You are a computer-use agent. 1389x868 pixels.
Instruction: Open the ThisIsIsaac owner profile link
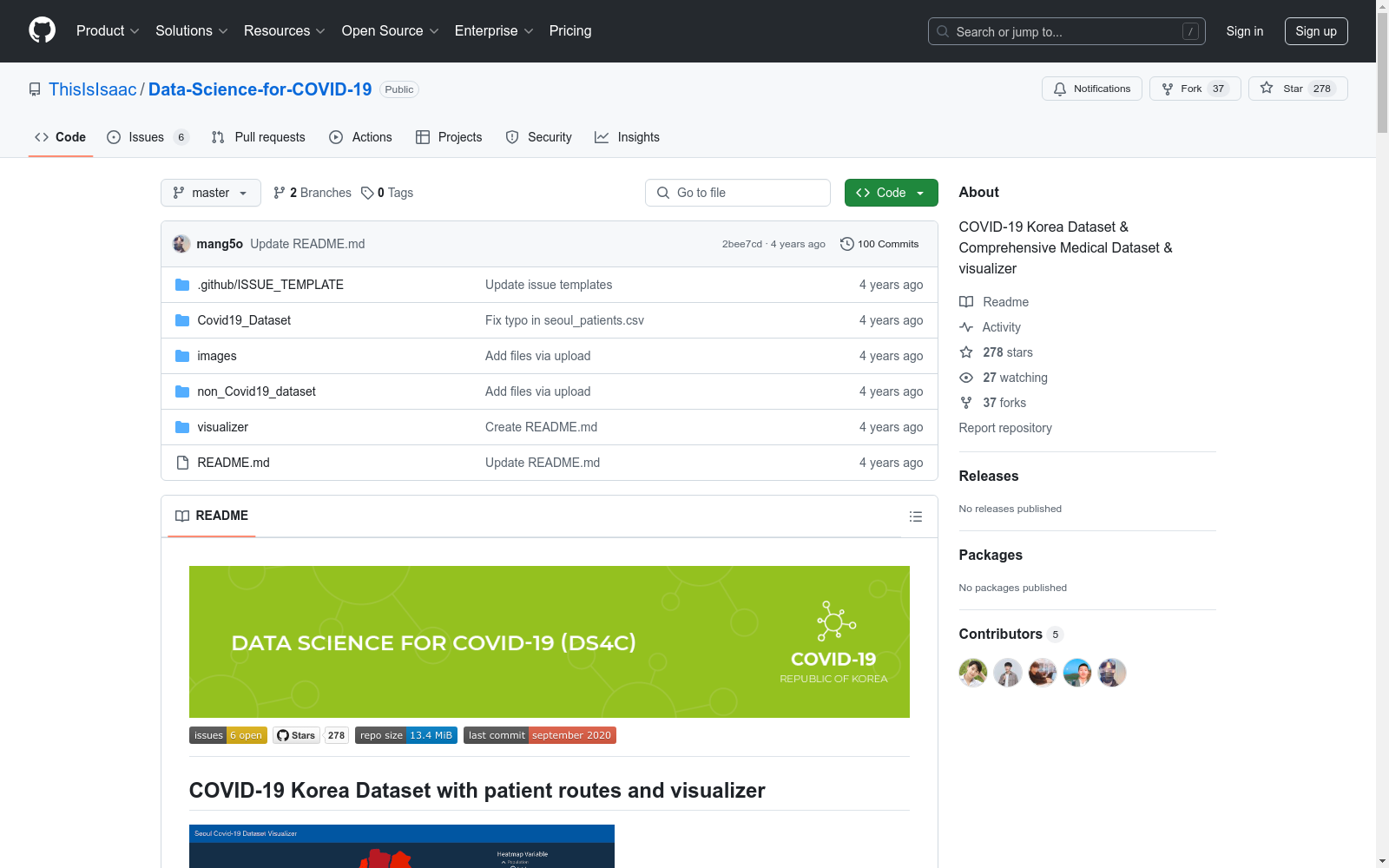pyautogui.click(x=92, y=89)
